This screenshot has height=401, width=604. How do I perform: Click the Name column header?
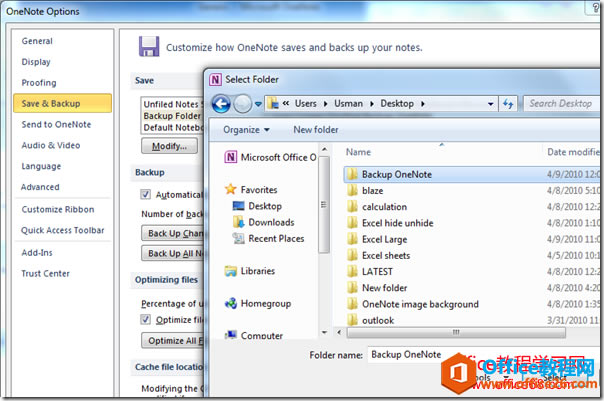pos(358,152)
